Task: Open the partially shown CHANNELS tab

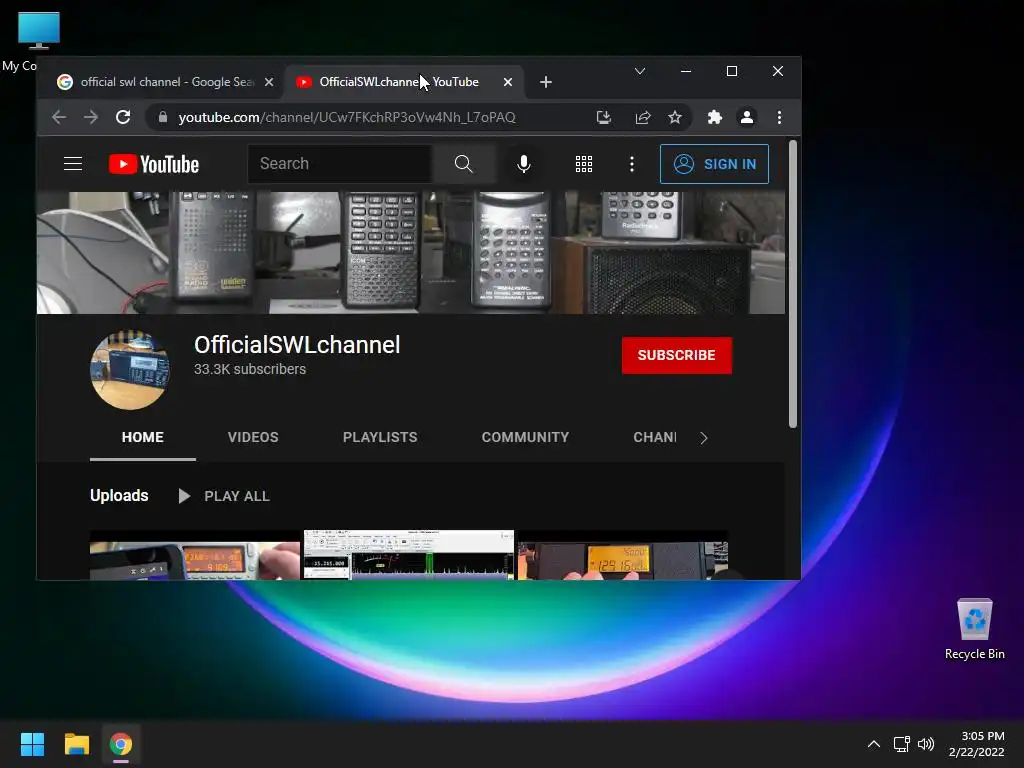Action: coord(654,438)
